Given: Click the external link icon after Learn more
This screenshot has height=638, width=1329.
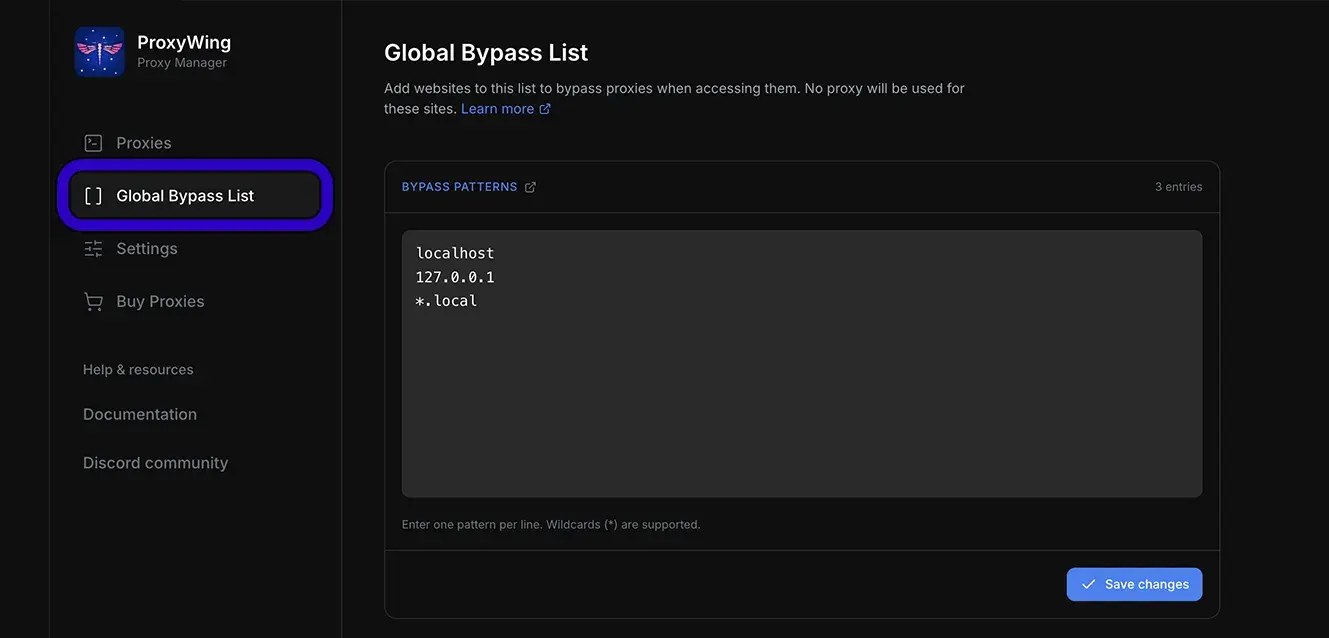Looking at the screenshot, I should pyautogui.click(x=543, y=106).
